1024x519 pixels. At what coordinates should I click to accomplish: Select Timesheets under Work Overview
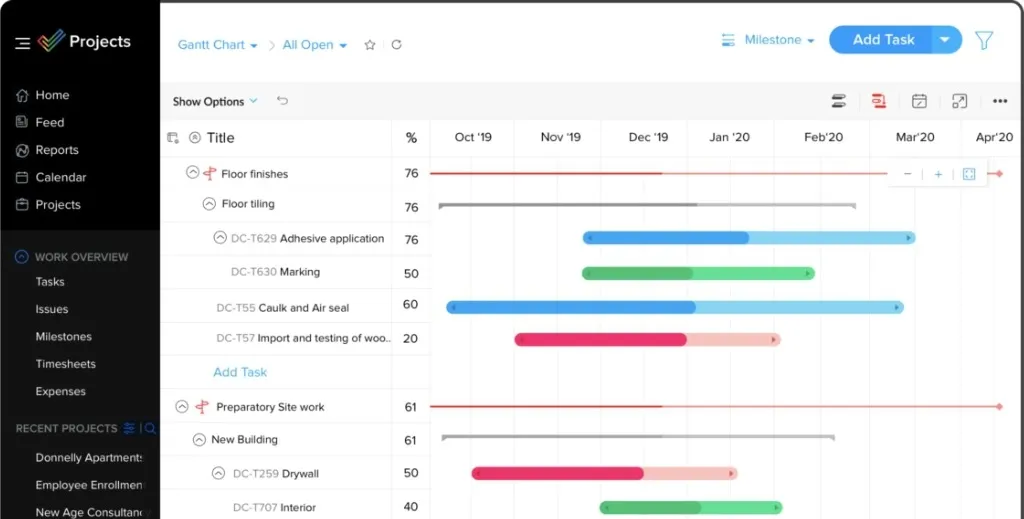[65, 364]
